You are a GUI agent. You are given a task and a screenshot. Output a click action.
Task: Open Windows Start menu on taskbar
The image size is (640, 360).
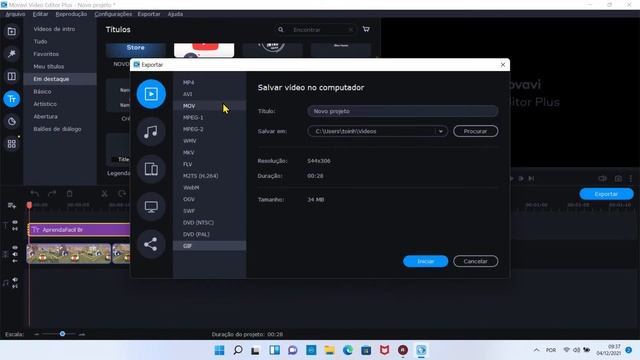coord(219,350)
